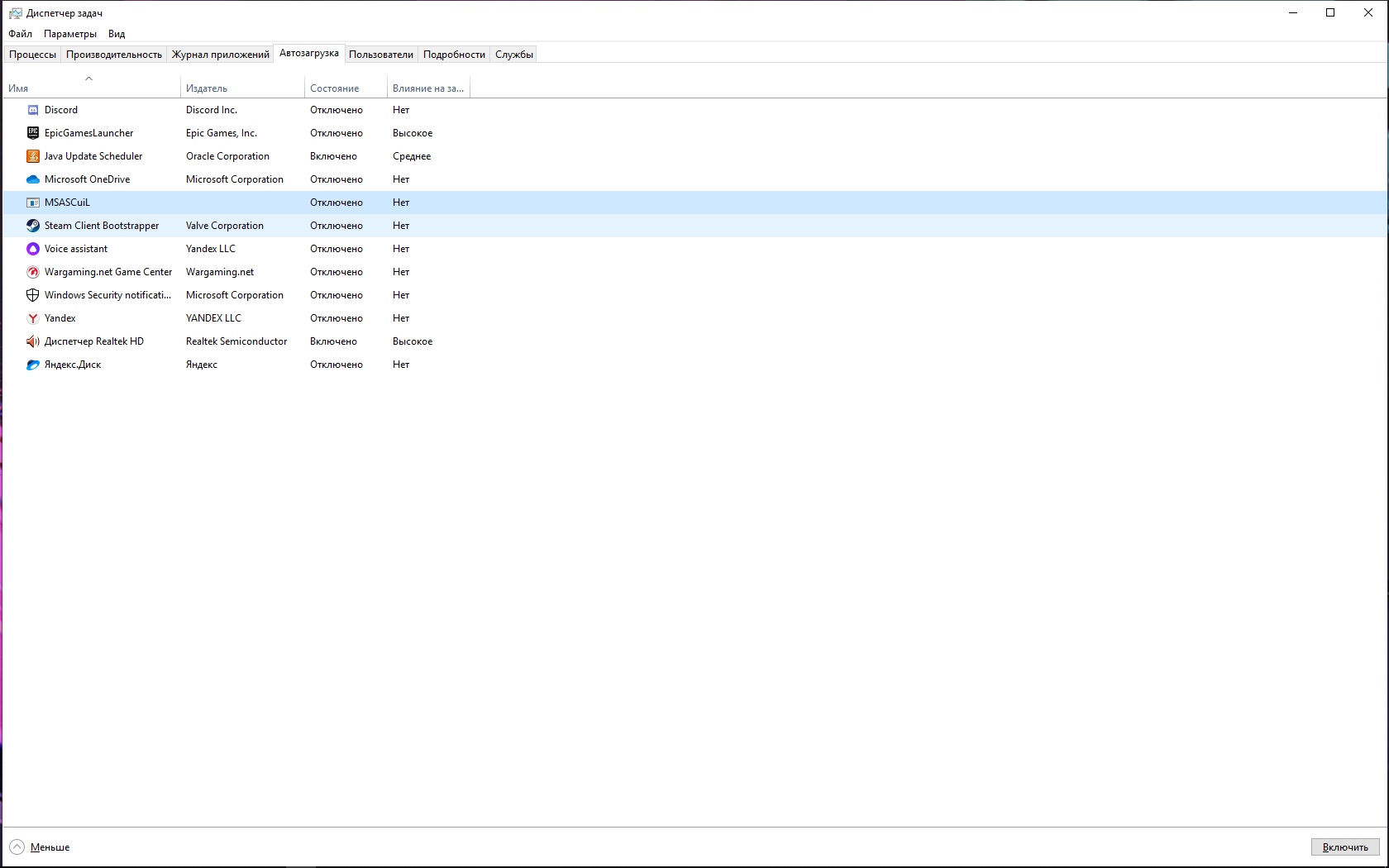
Task: Click publisher Discord Inc.
Action: point(212,110)
